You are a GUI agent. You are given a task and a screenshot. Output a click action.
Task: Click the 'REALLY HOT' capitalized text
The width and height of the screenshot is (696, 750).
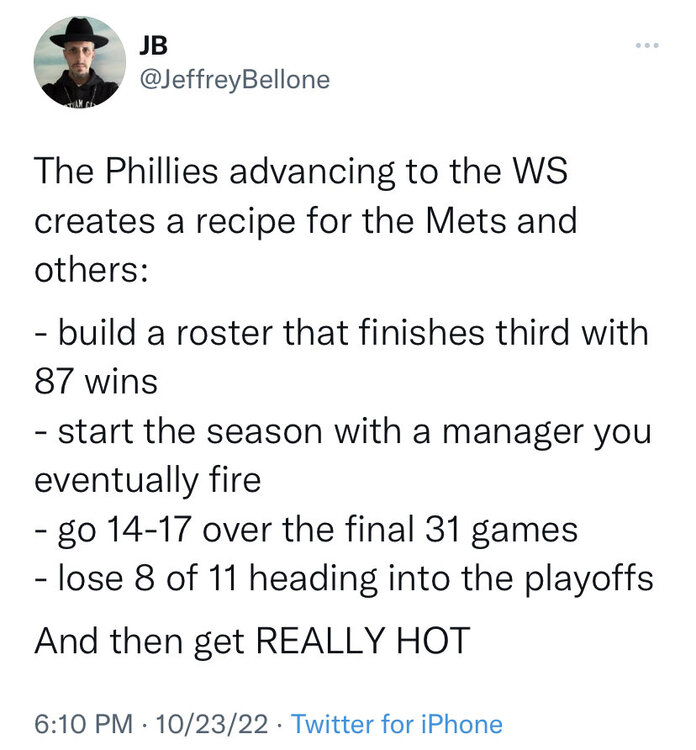(364, 641)
